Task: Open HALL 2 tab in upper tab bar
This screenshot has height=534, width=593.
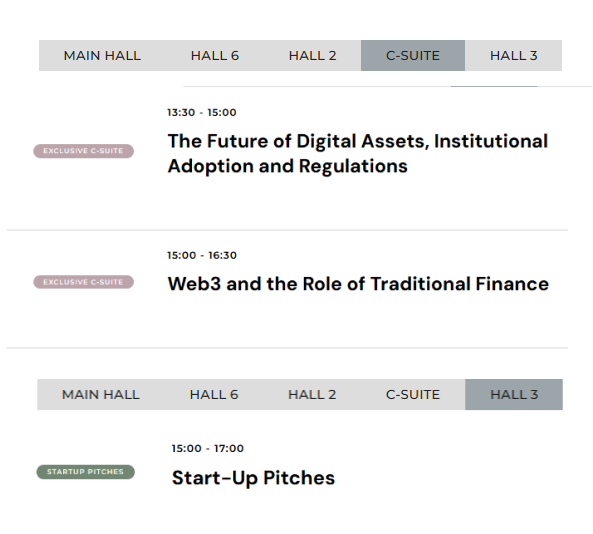Action: (x=312, y=56)
